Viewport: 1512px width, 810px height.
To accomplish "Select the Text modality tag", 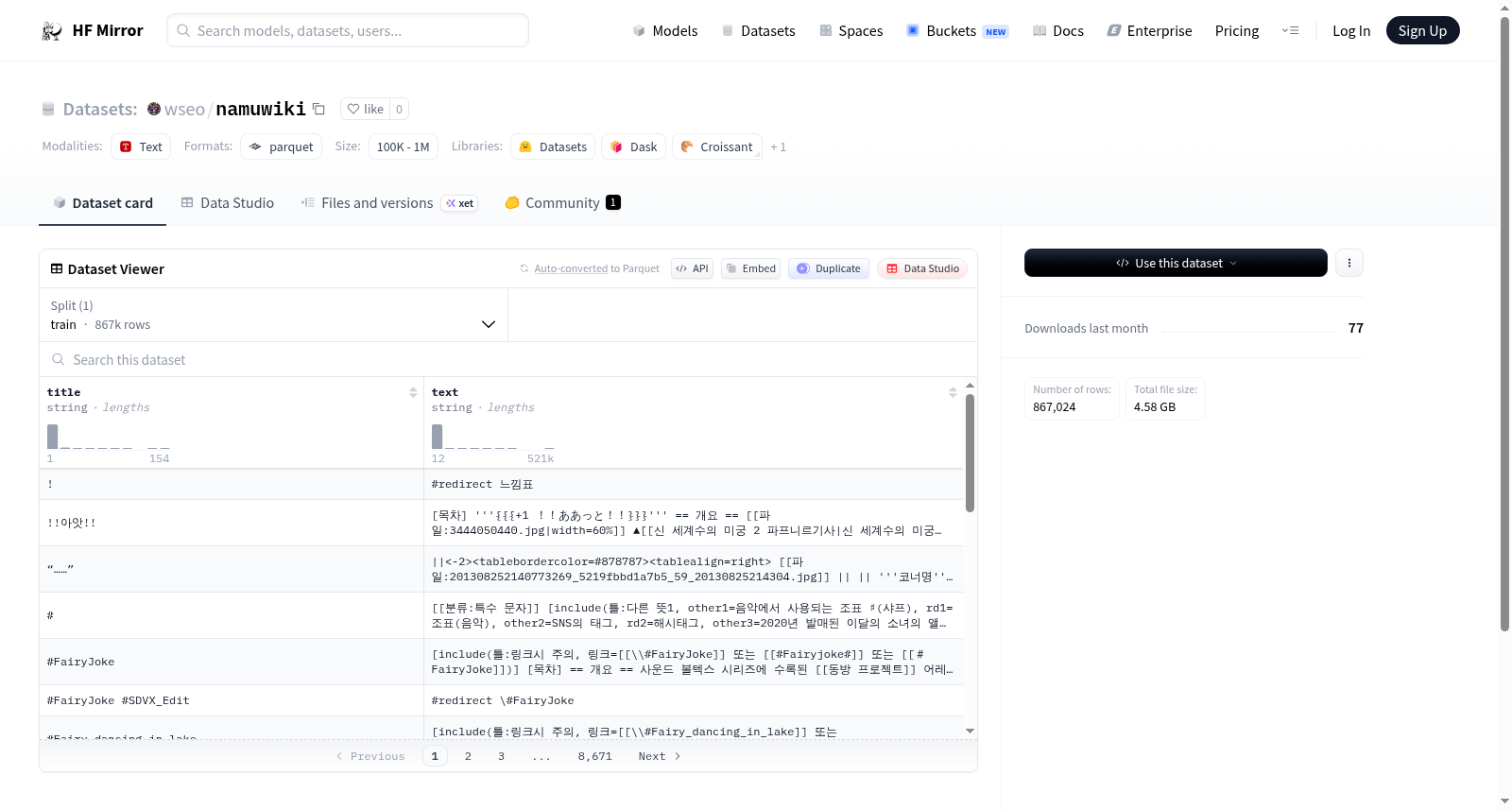I will [141, 146].
